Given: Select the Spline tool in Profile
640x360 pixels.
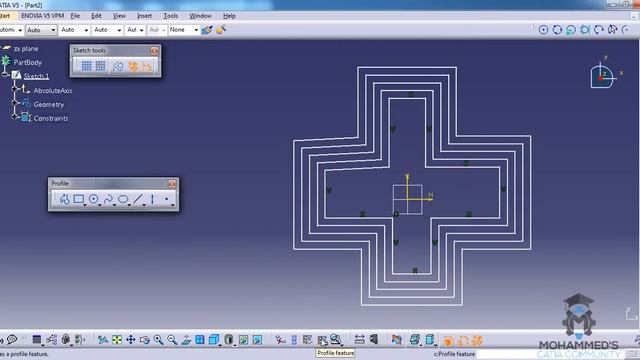Looking at the screenshot, I should click(x=108, y=199).
